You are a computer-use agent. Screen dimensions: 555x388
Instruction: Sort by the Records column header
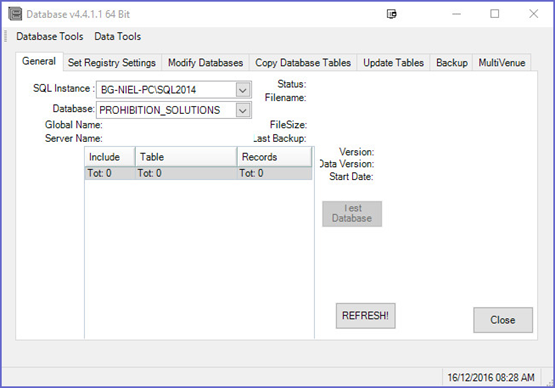point(274,157)
